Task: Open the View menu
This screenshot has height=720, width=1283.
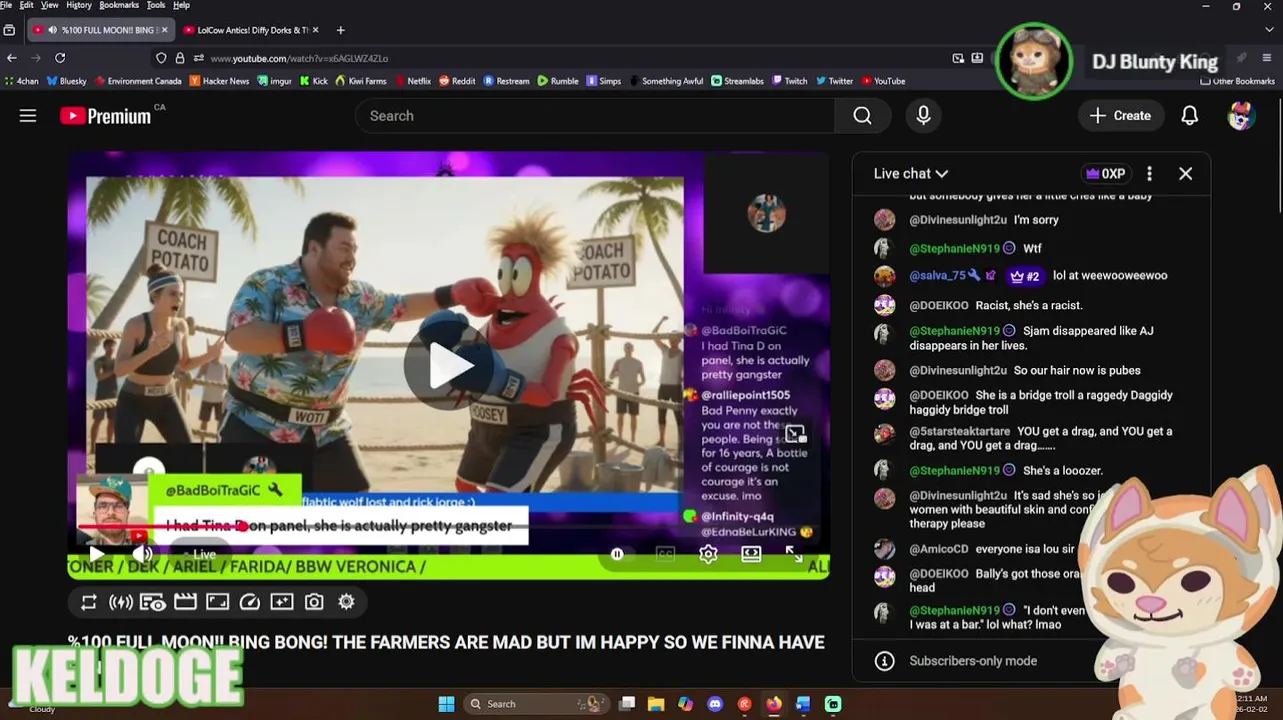Action: tap(49, 5)
